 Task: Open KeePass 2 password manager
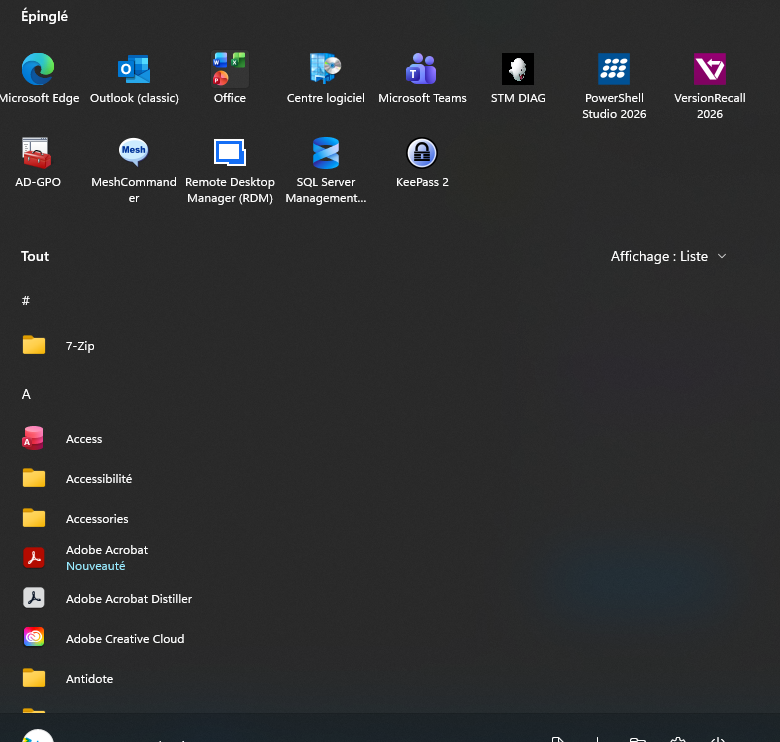422,163
